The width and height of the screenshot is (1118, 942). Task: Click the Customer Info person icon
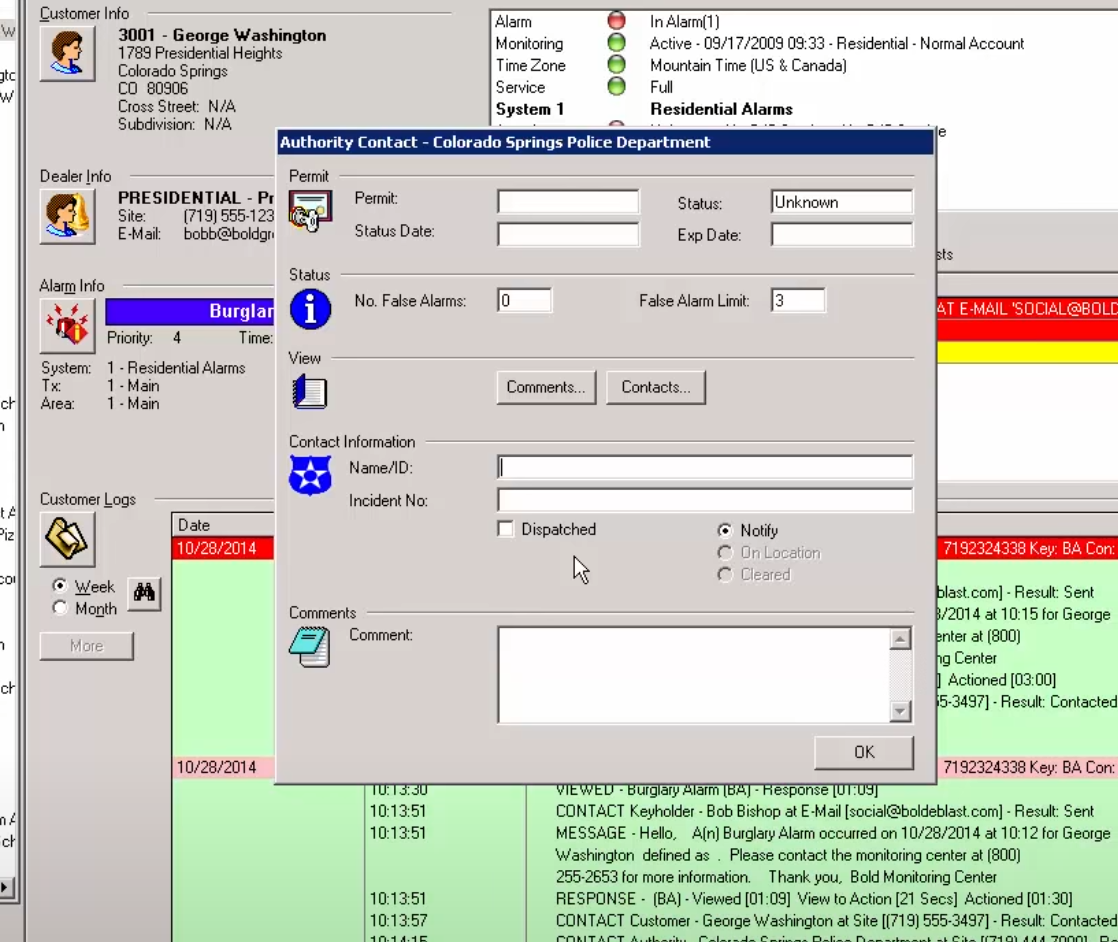coord(67,54)
